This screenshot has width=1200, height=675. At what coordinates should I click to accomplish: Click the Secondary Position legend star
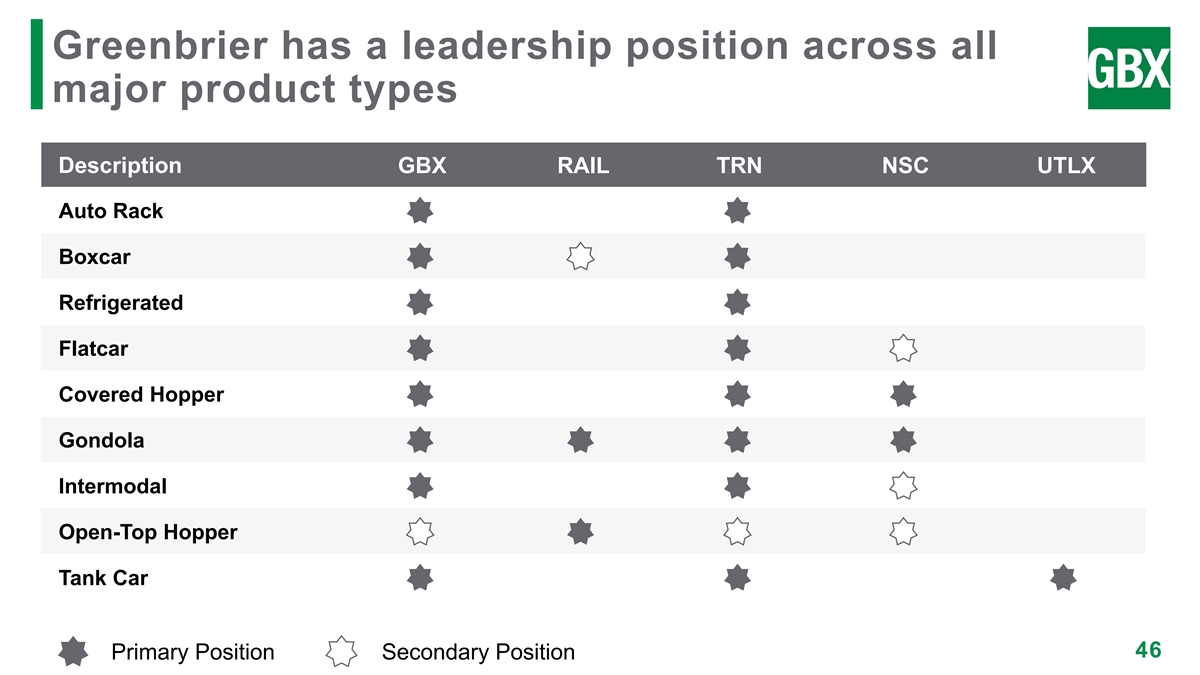point(342,652)
